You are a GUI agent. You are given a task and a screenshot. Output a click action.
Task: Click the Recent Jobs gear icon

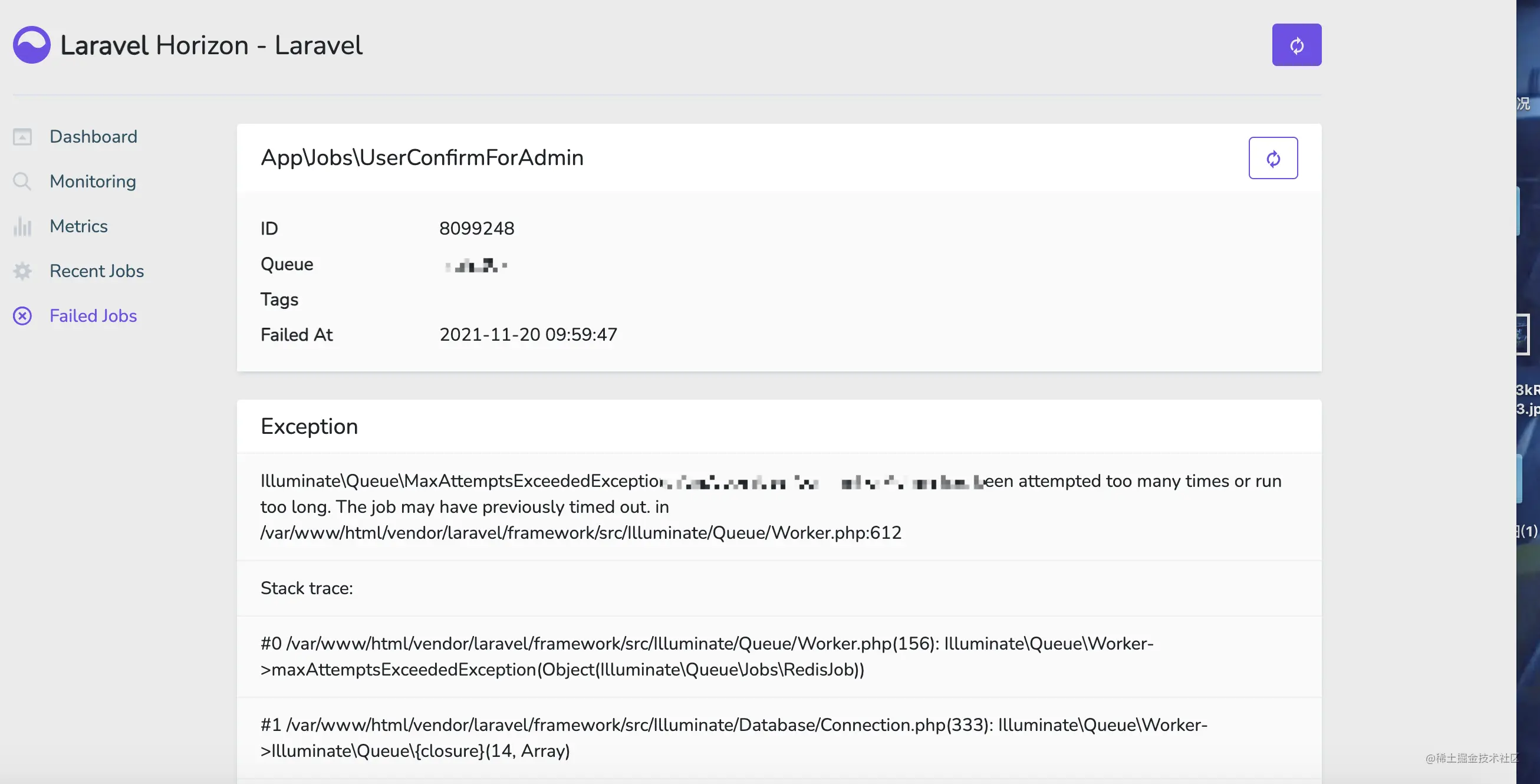click(22, 271)
